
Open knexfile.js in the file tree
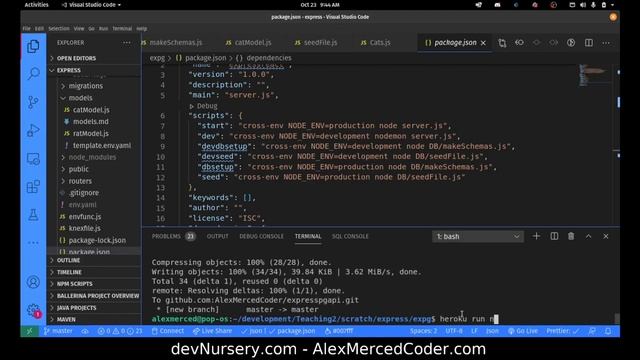(84, 229)
